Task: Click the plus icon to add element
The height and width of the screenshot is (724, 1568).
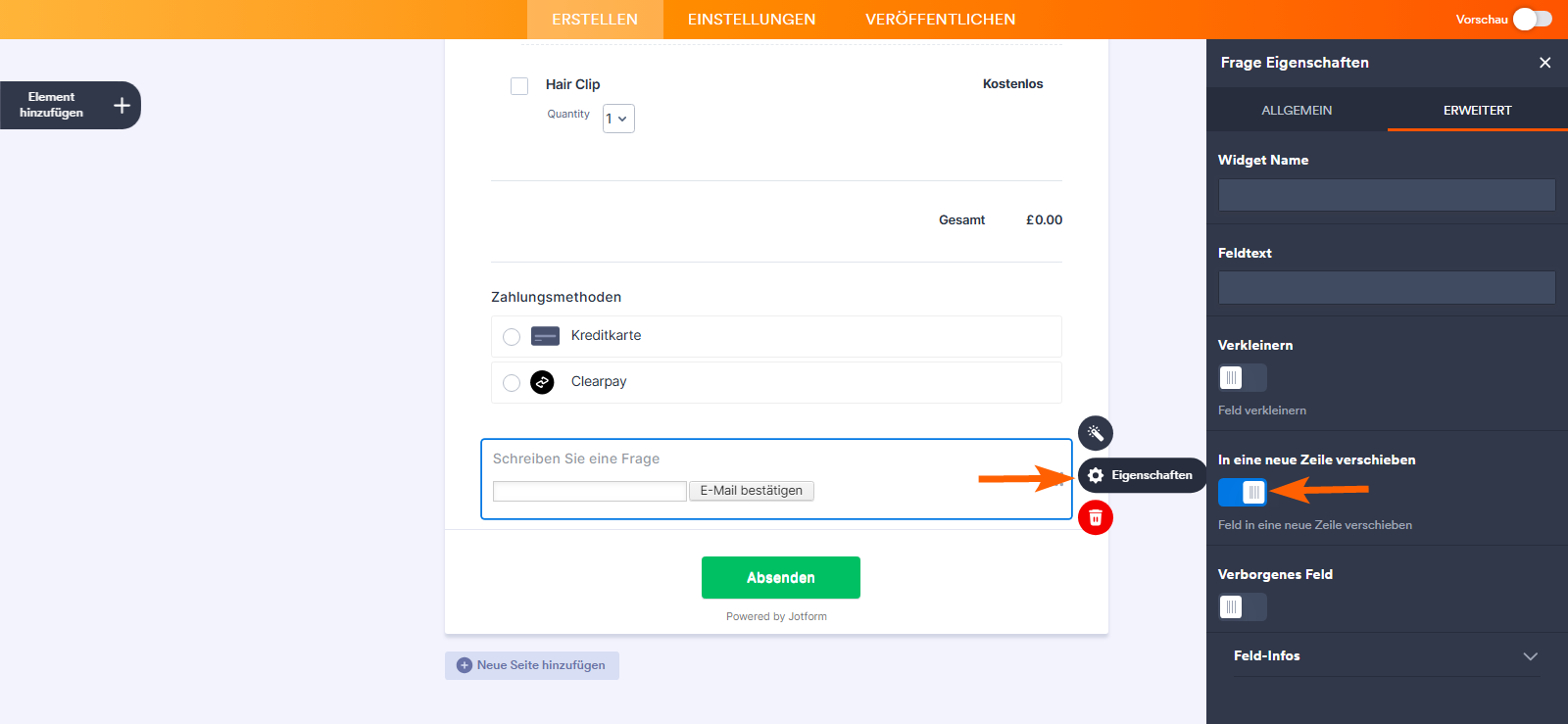Action: (122, 105)
